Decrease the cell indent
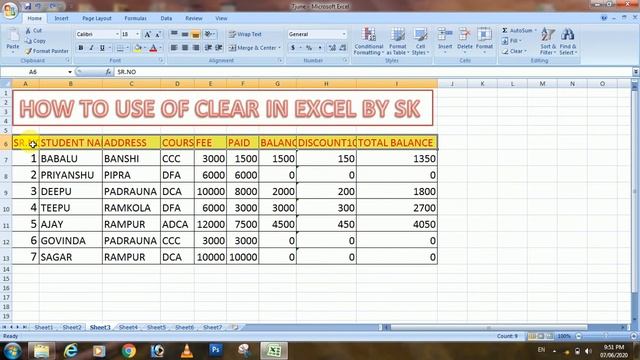This screenshot has height=360, width=640. pos(209,48)
